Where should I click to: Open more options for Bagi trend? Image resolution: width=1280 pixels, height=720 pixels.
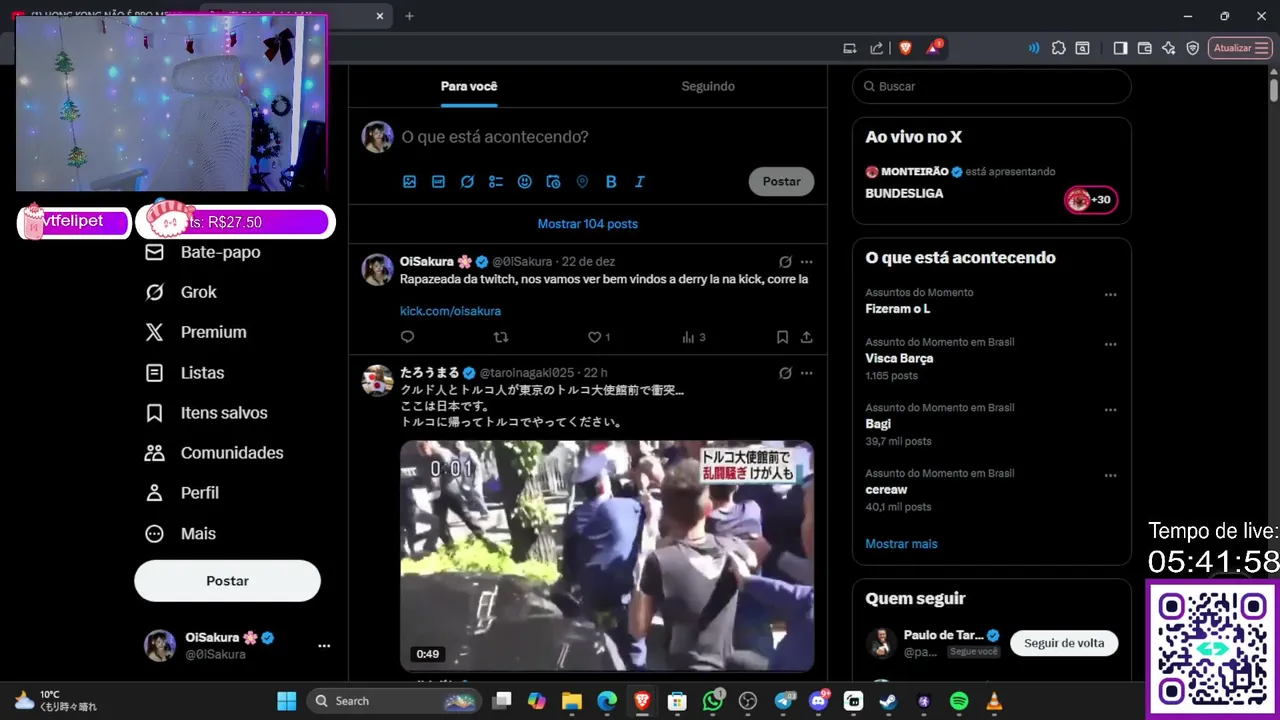coord(1110,410)
